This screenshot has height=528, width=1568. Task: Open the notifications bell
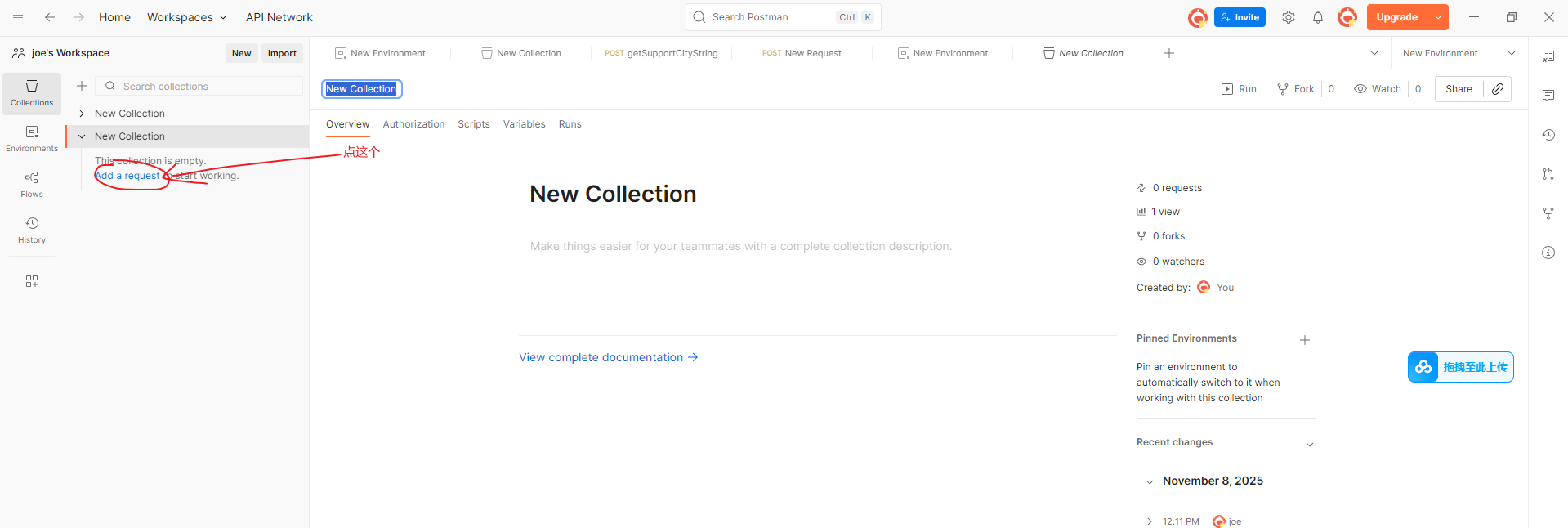click(x=1318, y=17)
